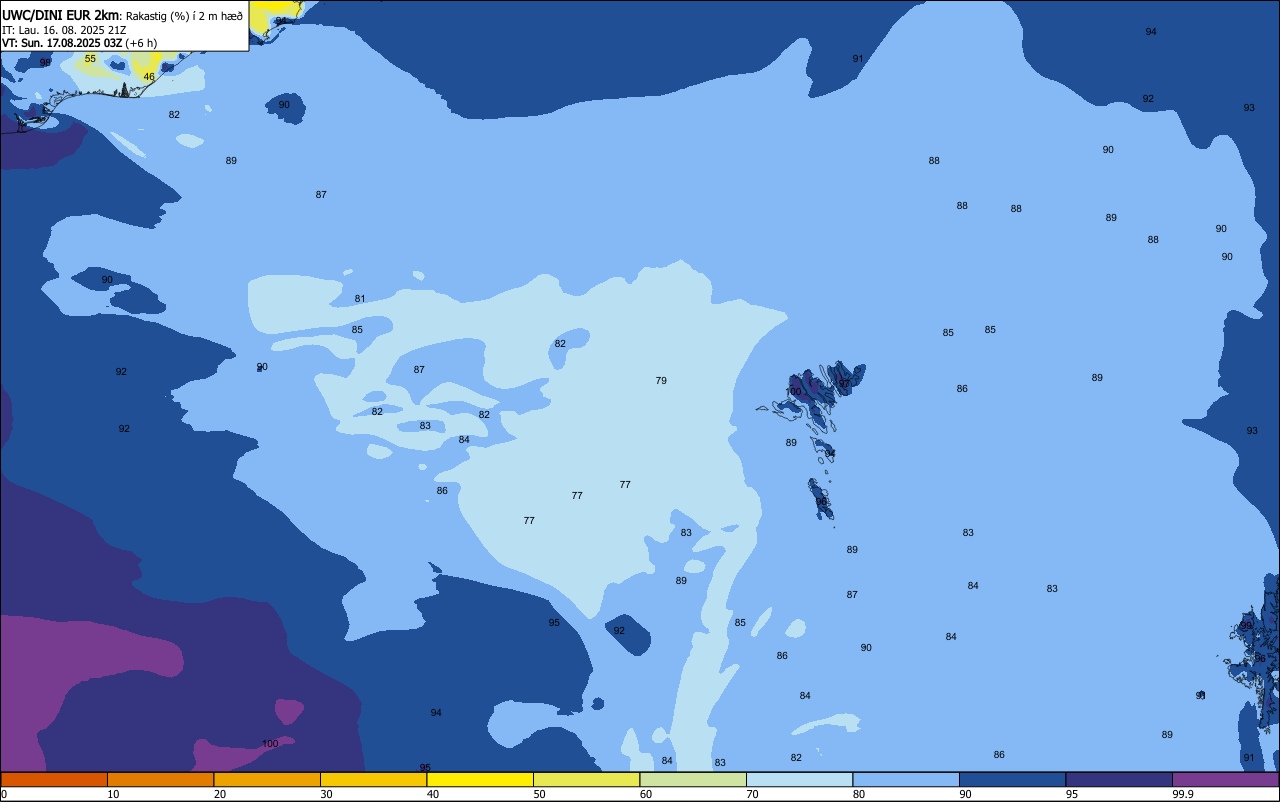Pick the pale green 60–70 legend segment
This screenshot has width=1280, height=802.
(693, 779)
